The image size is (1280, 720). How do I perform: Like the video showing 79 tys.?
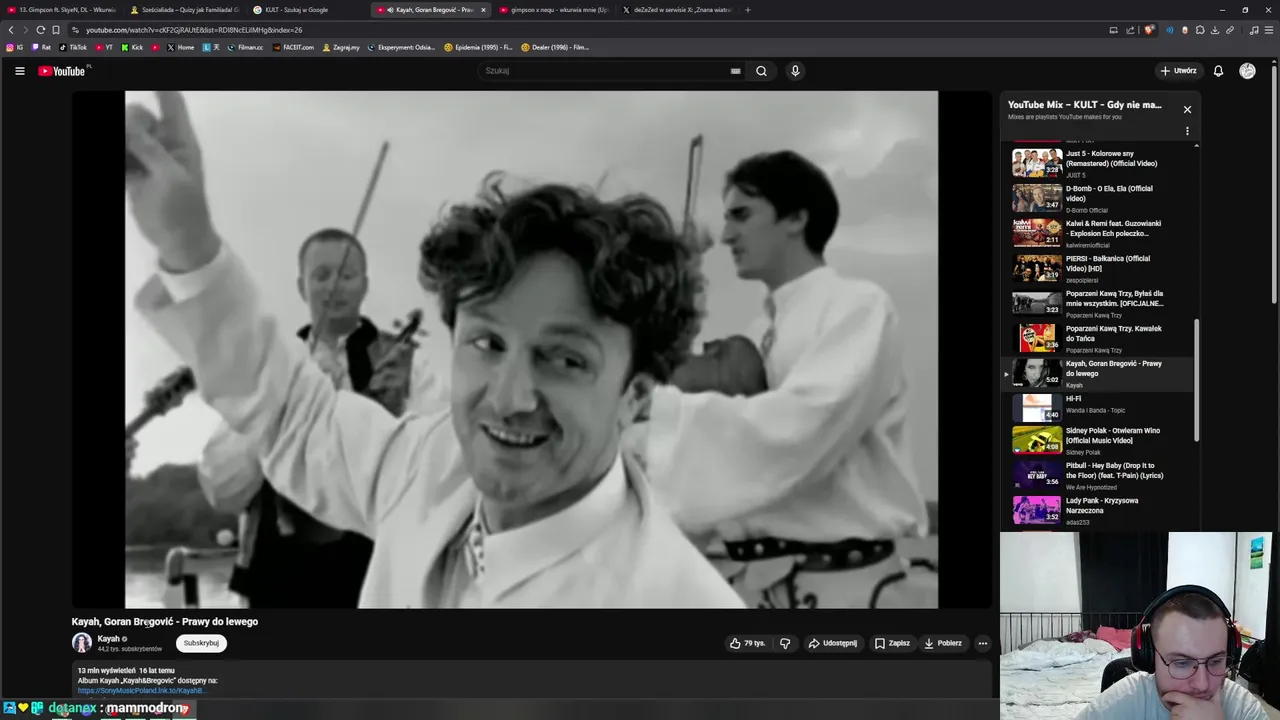click(x=747, y=643)
